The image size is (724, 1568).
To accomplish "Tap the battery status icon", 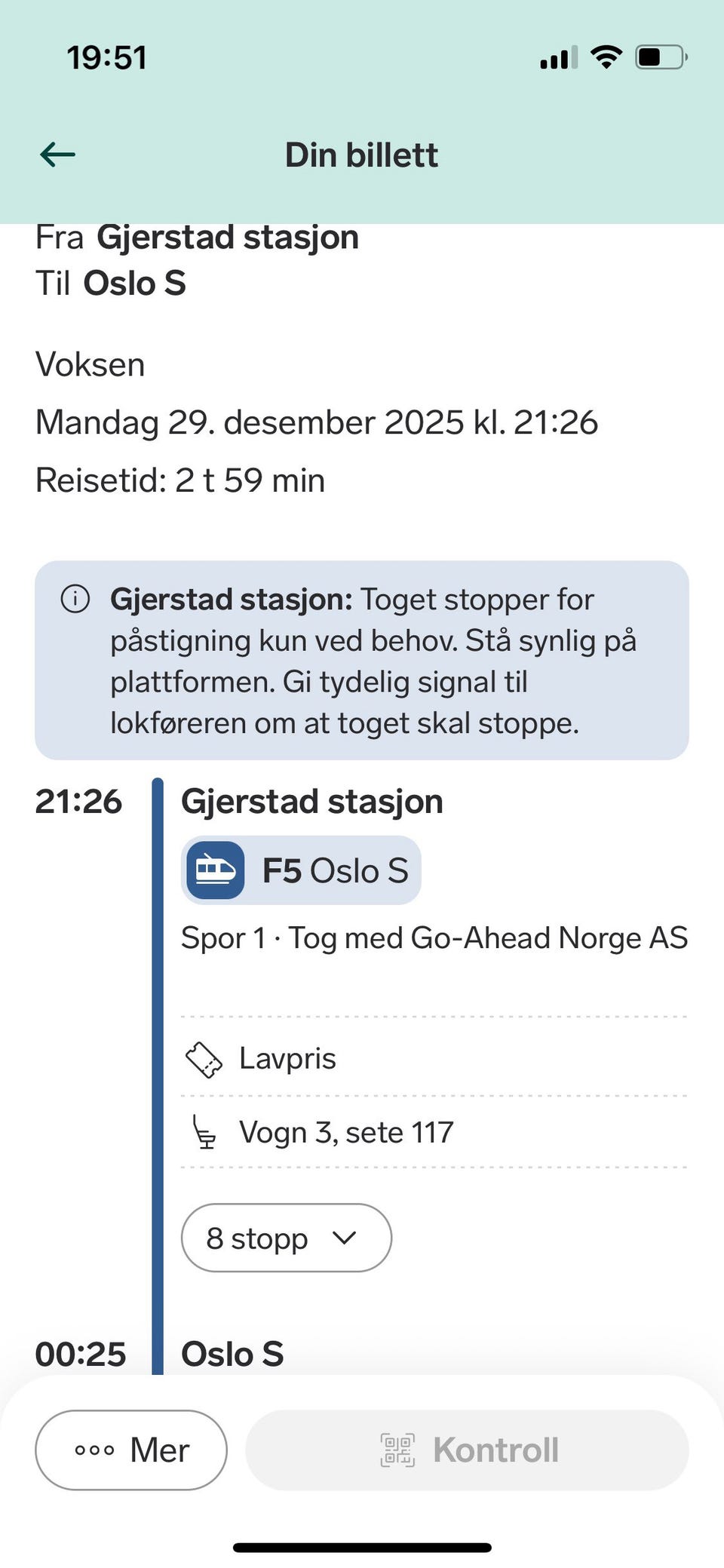I will click(661, 57).
